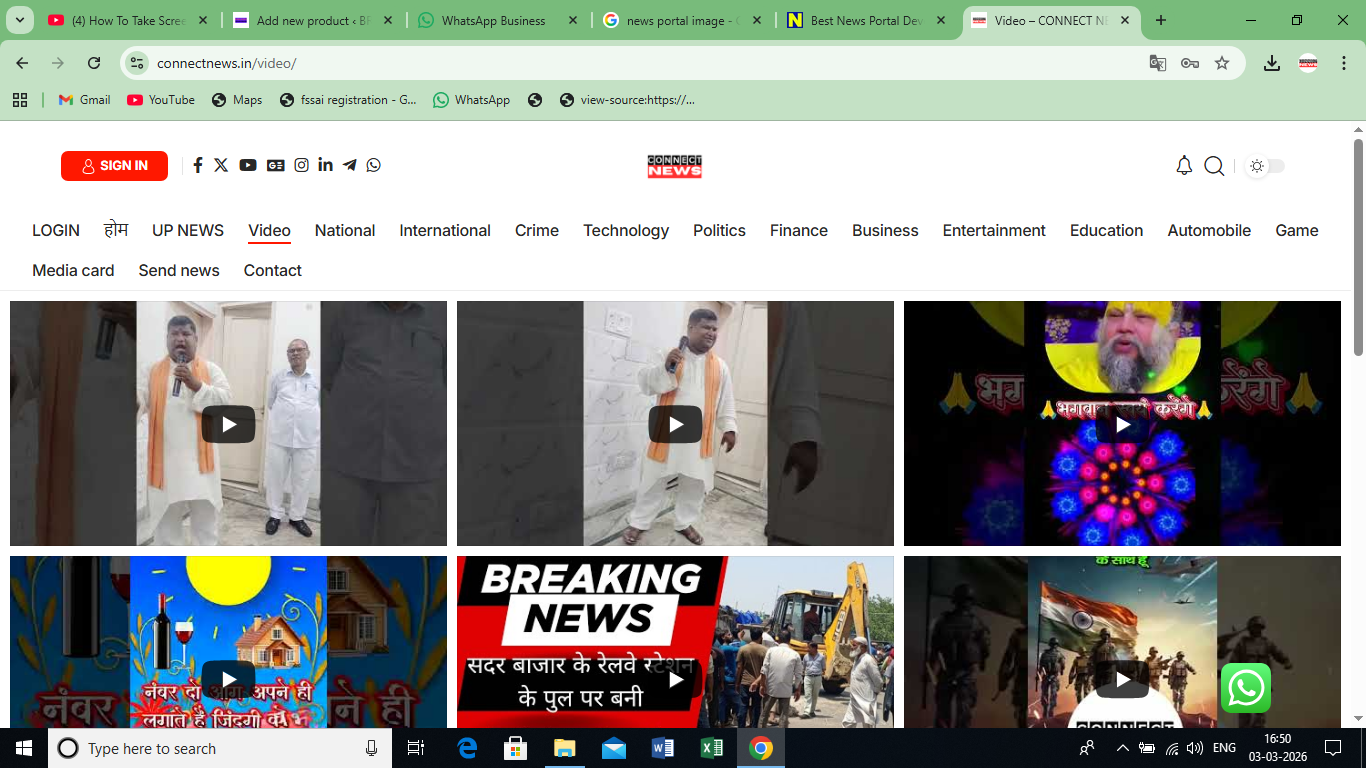Play the BREAKING NEWS bulldozer video thumbnail
1366x768 pixels.
[675, 677]
